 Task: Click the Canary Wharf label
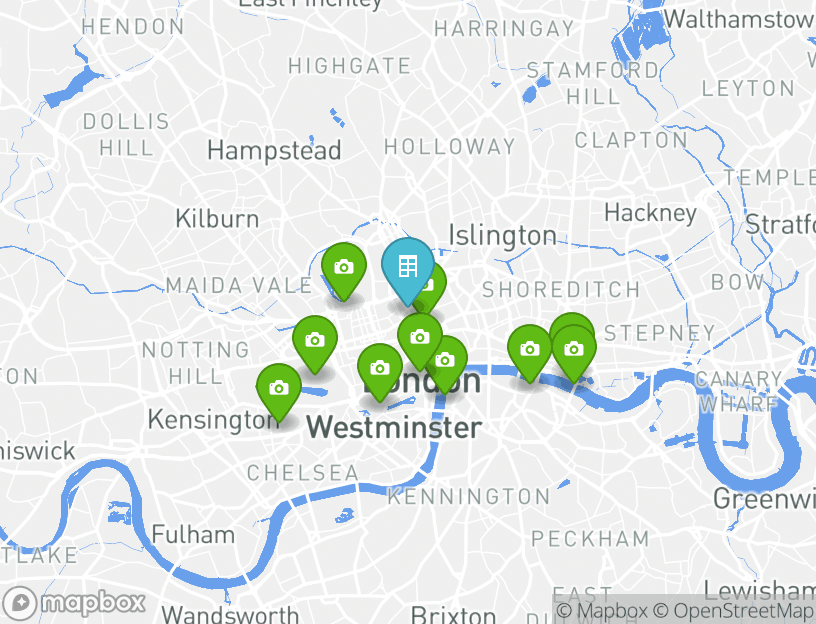pyautogui.click(x=738, y=391)
